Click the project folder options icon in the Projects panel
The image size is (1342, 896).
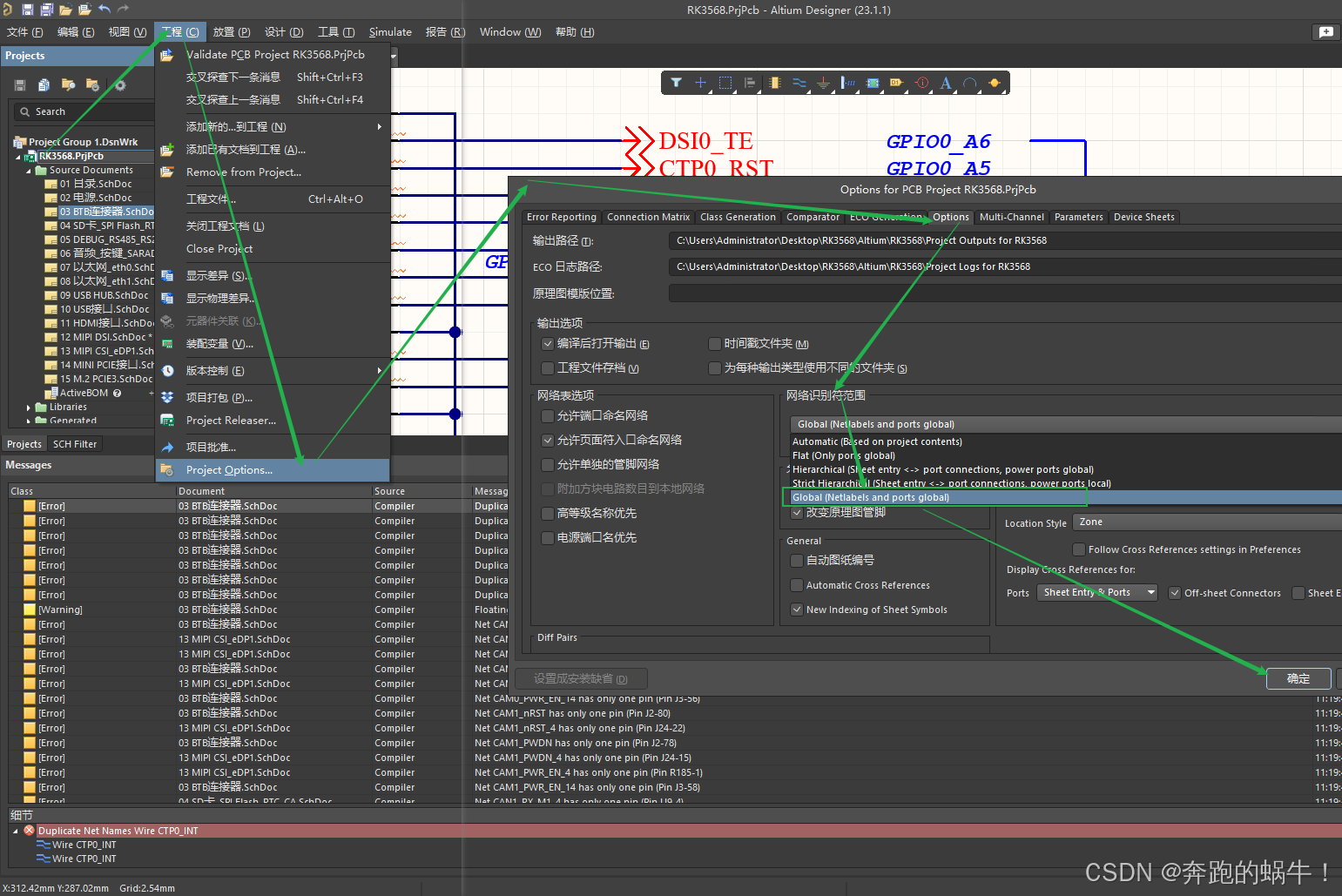[x=92, y=84]
